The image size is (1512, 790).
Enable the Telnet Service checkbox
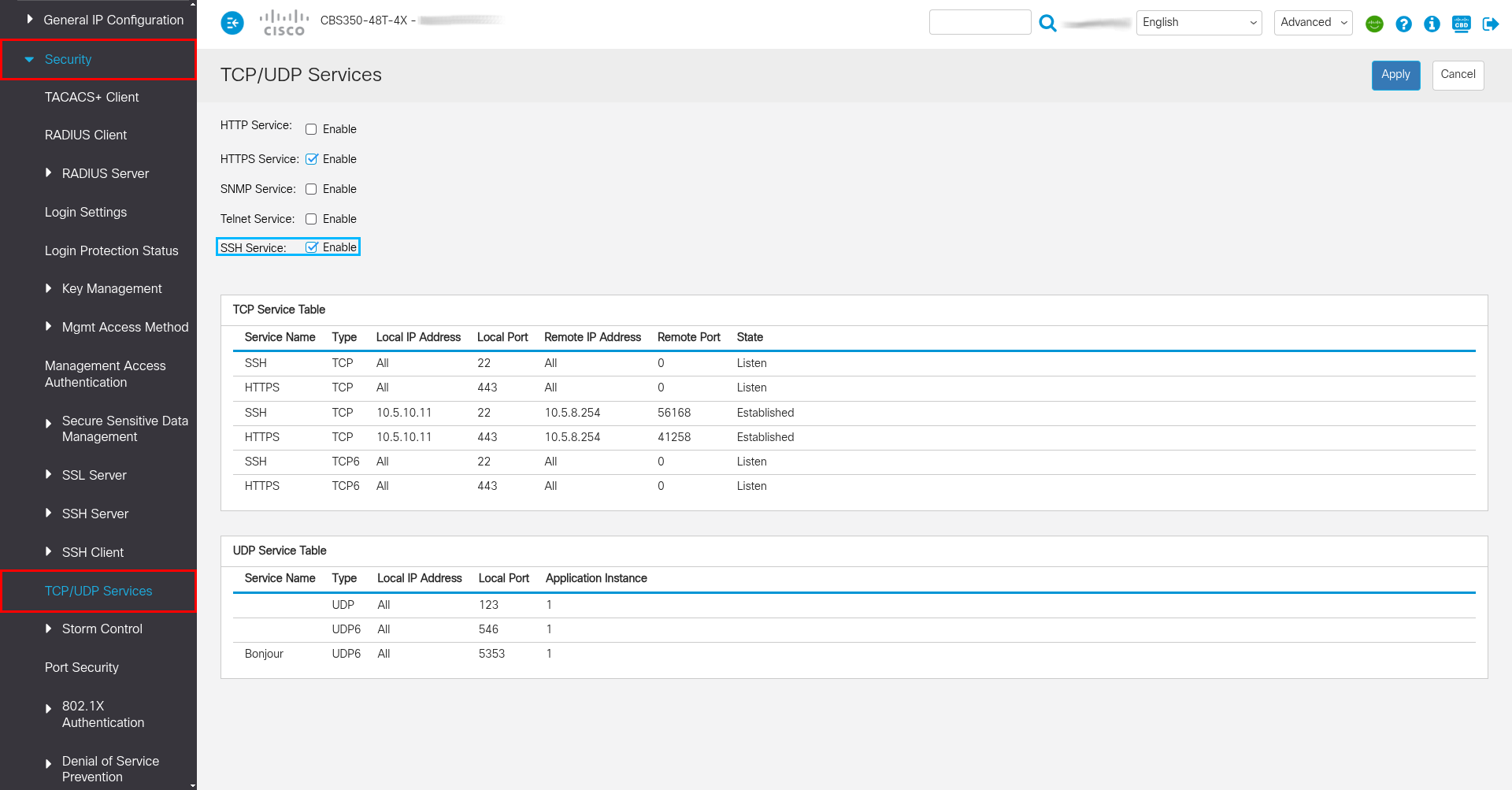(x=311, y=219)
